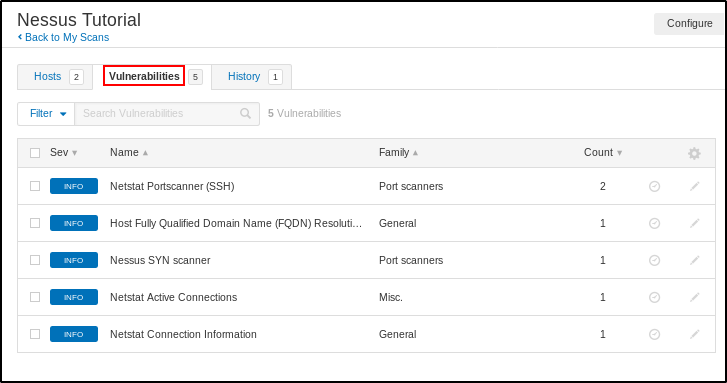Click the INFO badge for Netstat Portscanner (SSH)
727x383 pixels.
(74, 186)
